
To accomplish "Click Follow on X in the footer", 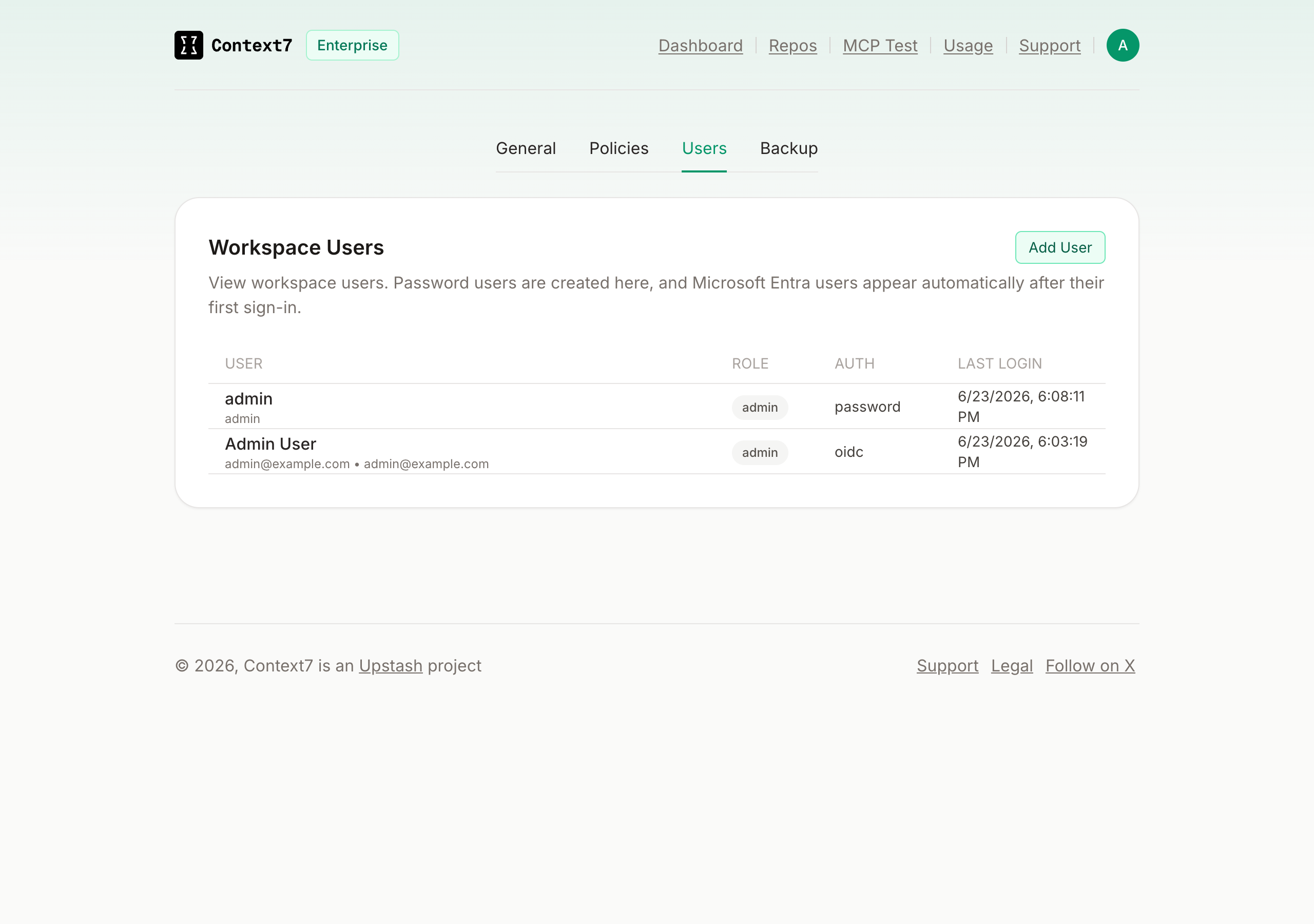I will pyautogui.click(x=1090, y=665).
